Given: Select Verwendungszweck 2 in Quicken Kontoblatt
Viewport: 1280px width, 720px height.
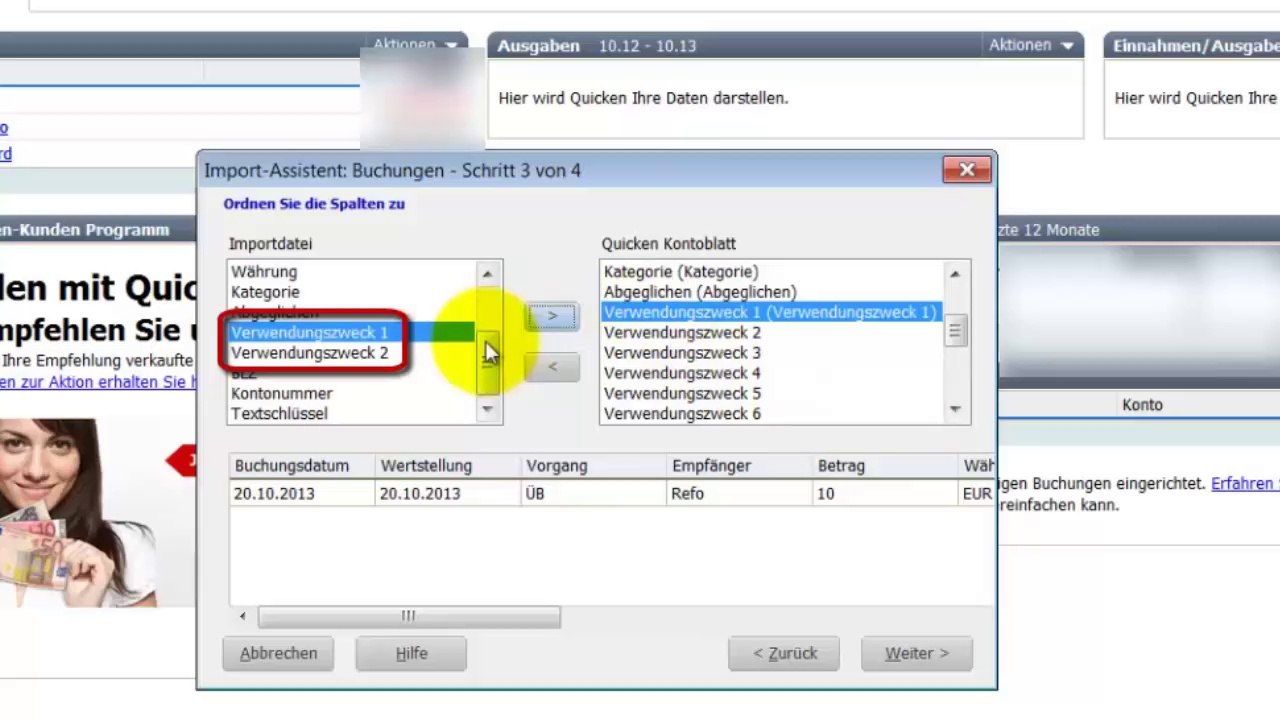Looking at the screenshot, I should tap(771, 332).
